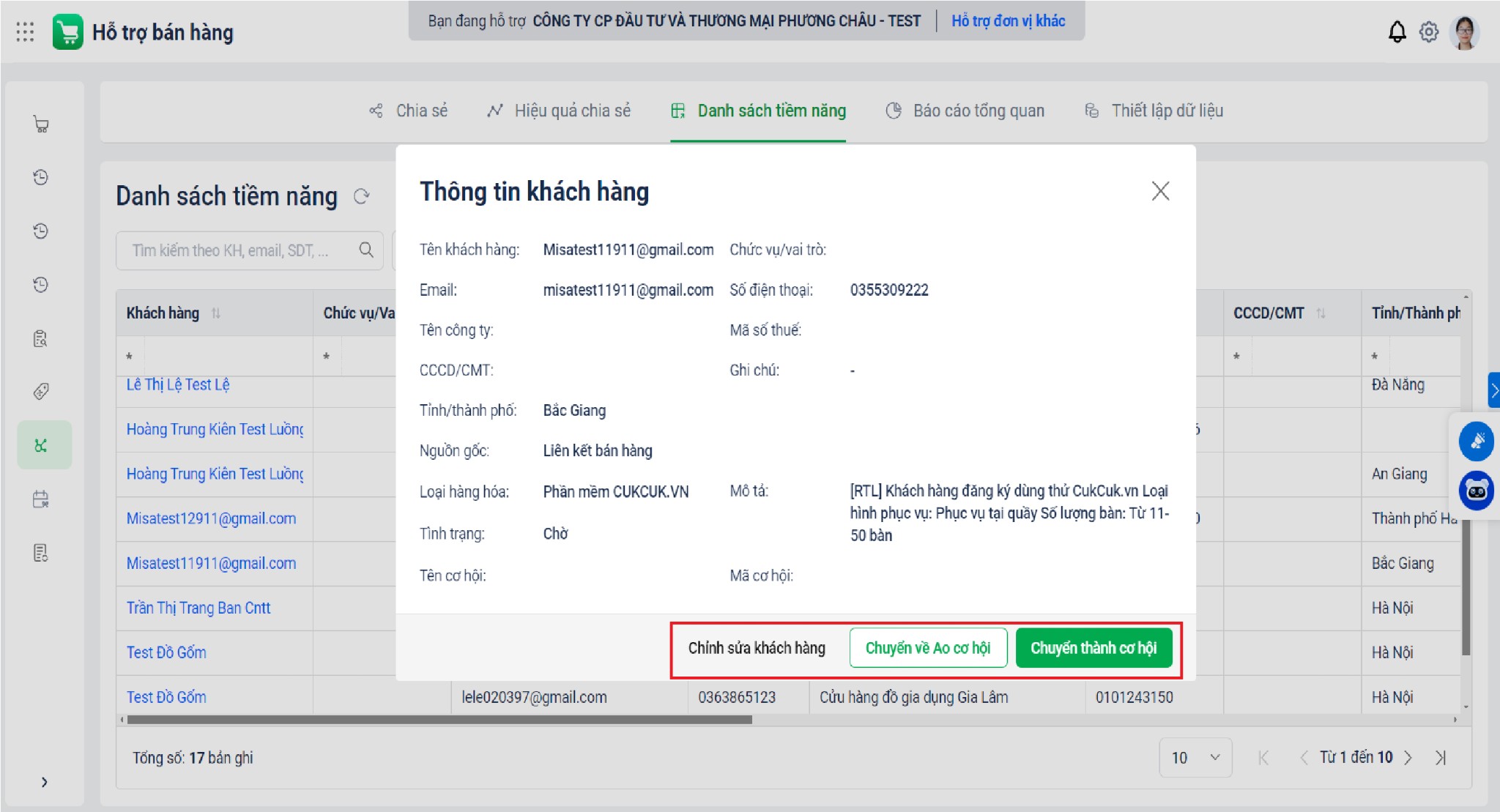Click the price tag sidebar icon

tap(41, 391)
